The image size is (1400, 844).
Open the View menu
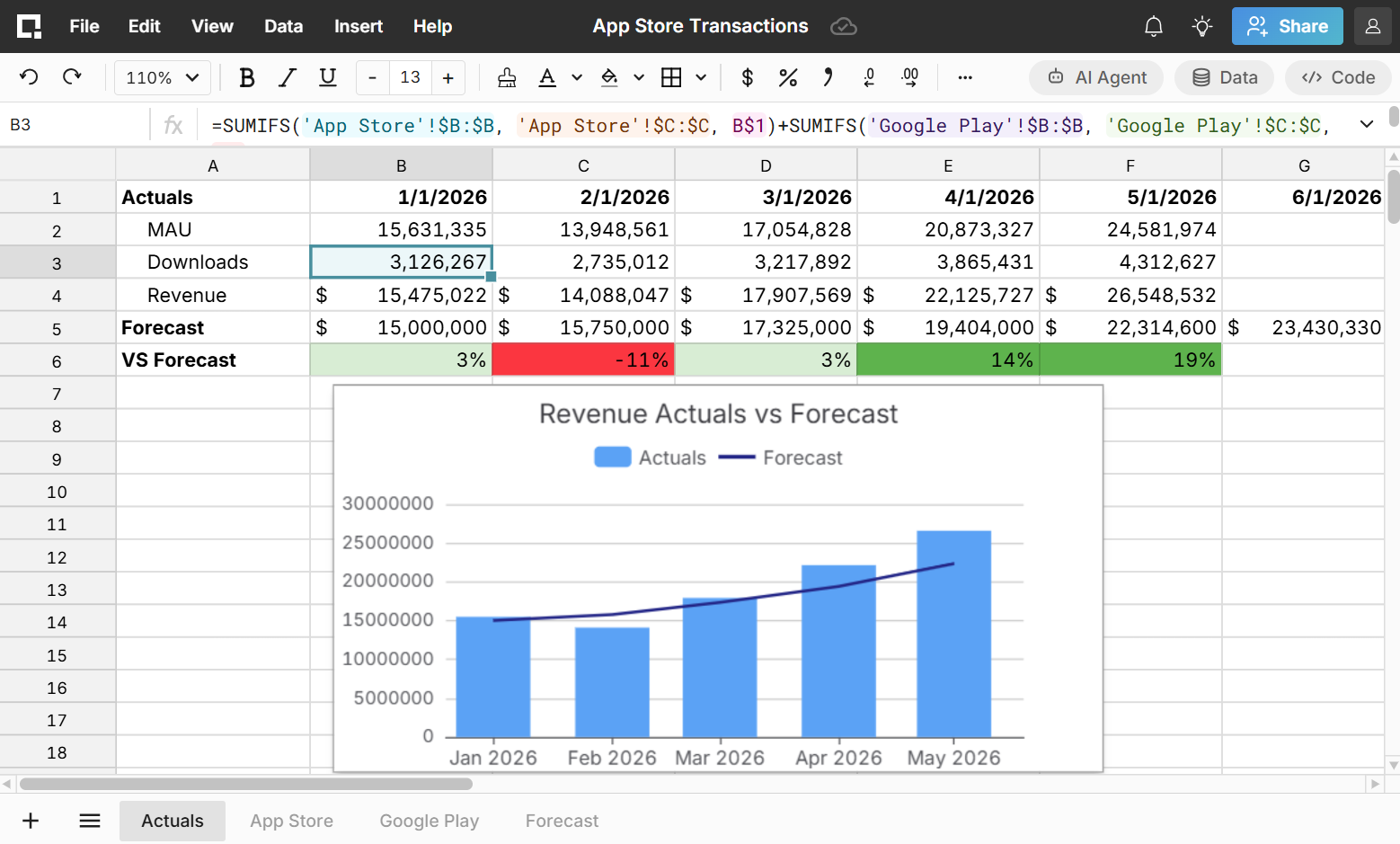(x=212, y=26)
